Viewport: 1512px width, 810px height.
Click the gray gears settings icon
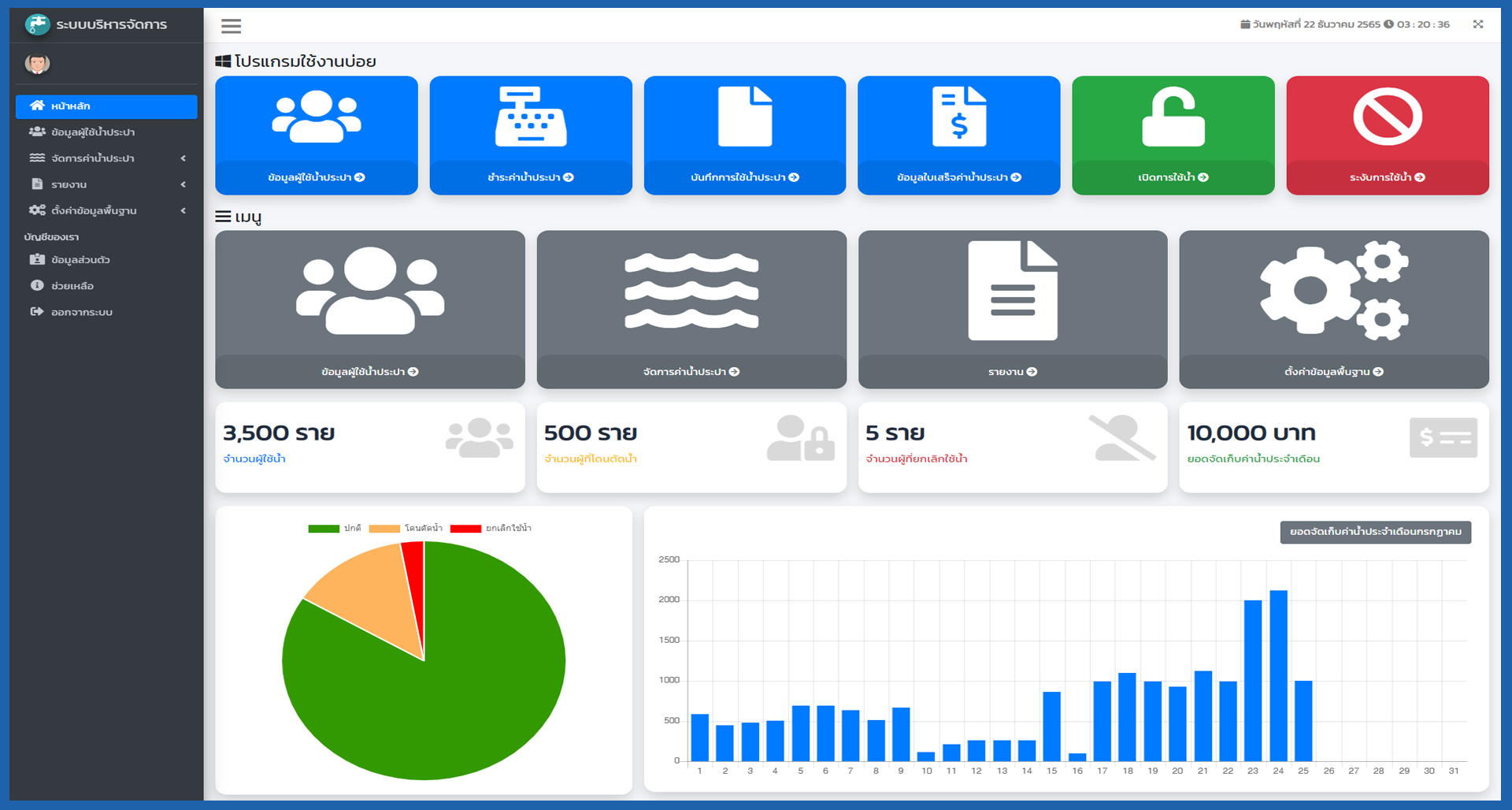click(x=1333, y=291)
